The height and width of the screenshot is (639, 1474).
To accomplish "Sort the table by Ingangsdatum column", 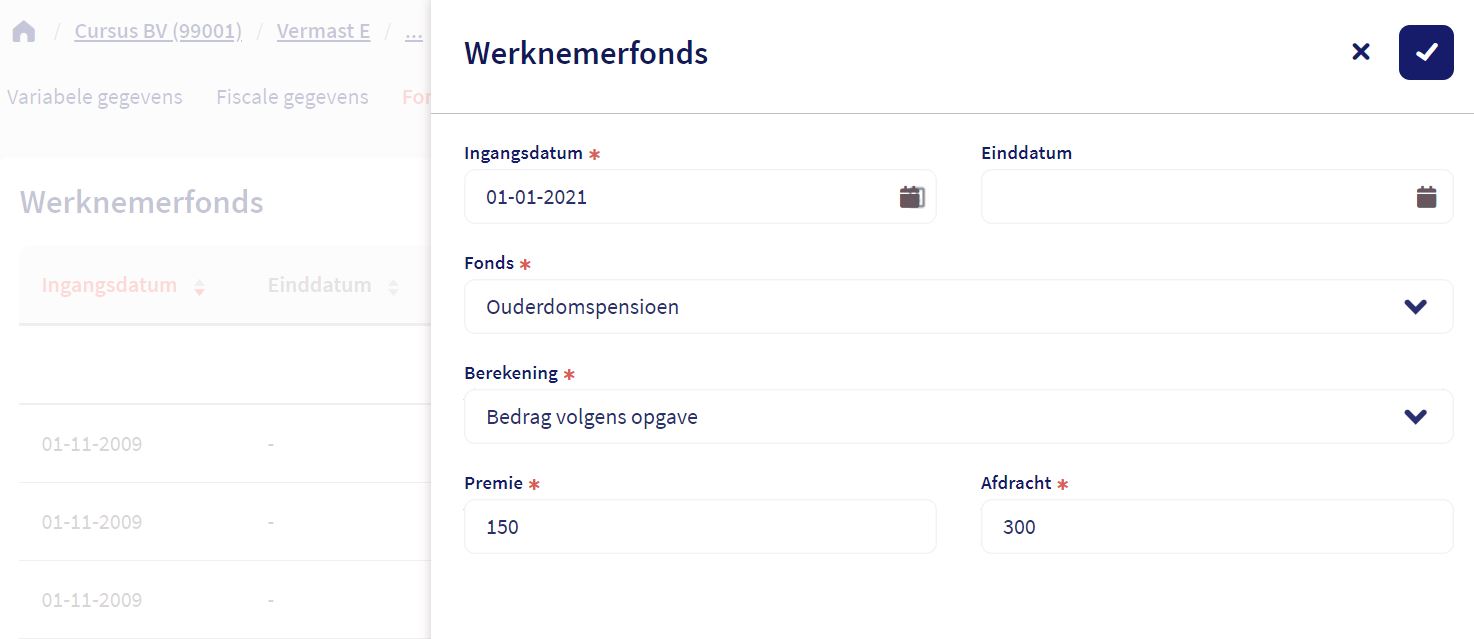I will point(122,286).
